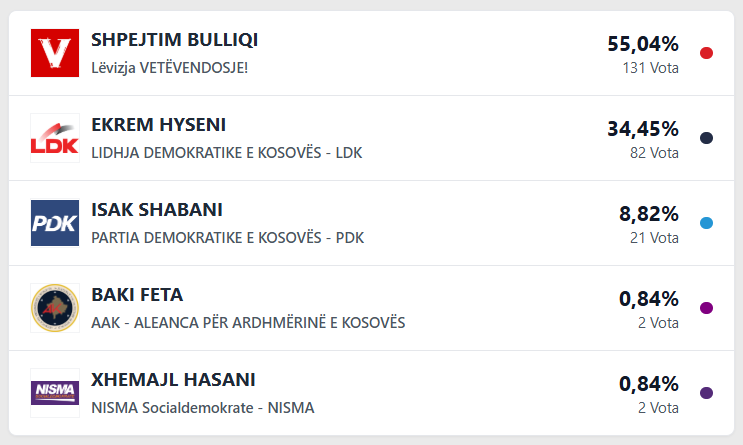Select candidate name EKREM HYSENI
Image resolution: width=743 pixels, height=445 pixels.
(x=158, y=125)
